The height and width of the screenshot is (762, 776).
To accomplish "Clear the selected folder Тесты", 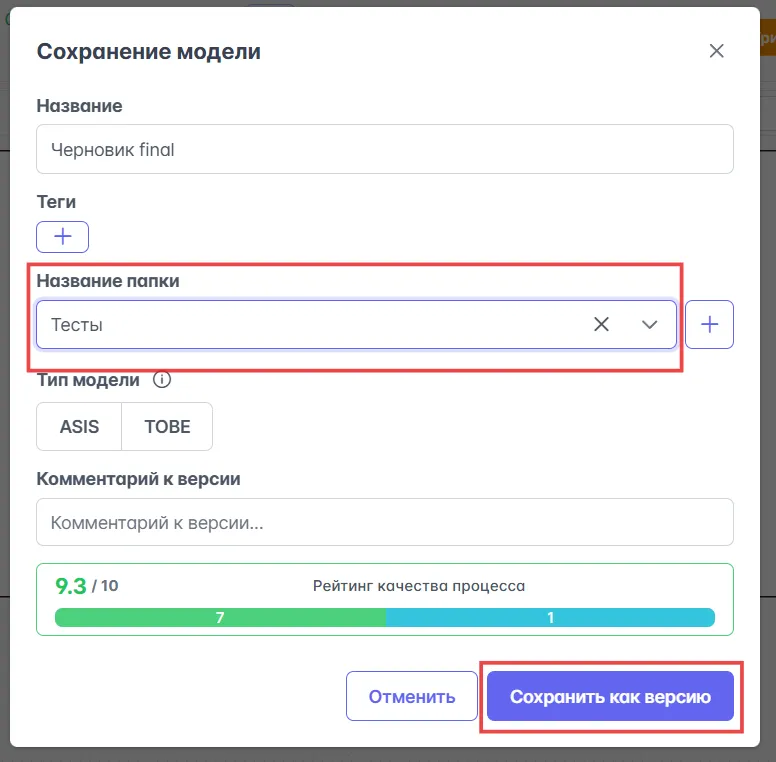I will [601, 324].
